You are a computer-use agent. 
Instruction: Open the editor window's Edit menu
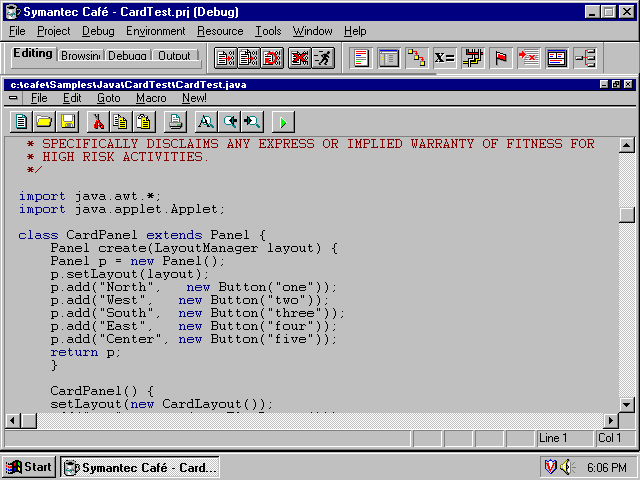(72, 98)
